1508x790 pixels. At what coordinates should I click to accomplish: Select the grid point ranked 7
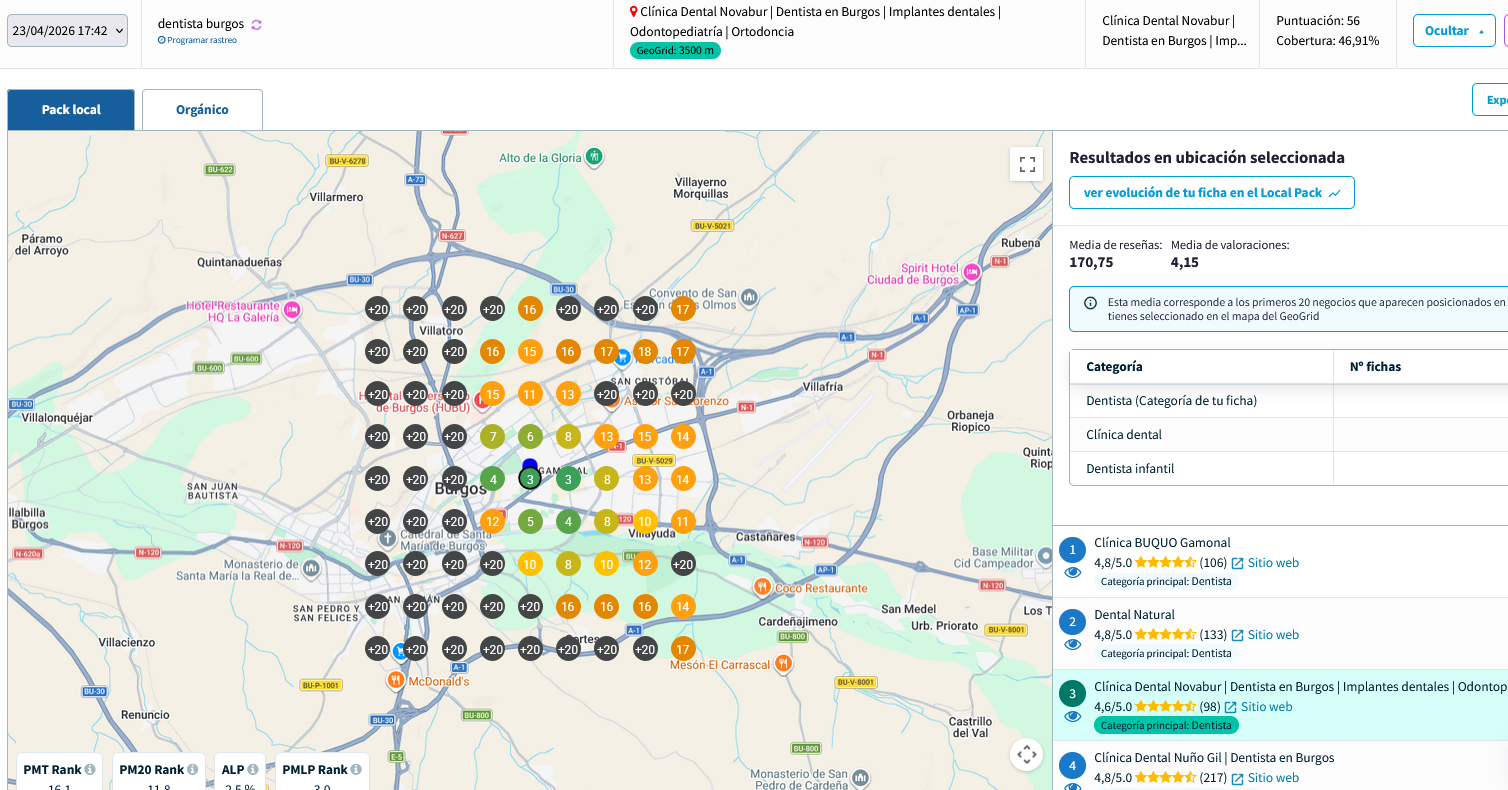click(492, 436)
